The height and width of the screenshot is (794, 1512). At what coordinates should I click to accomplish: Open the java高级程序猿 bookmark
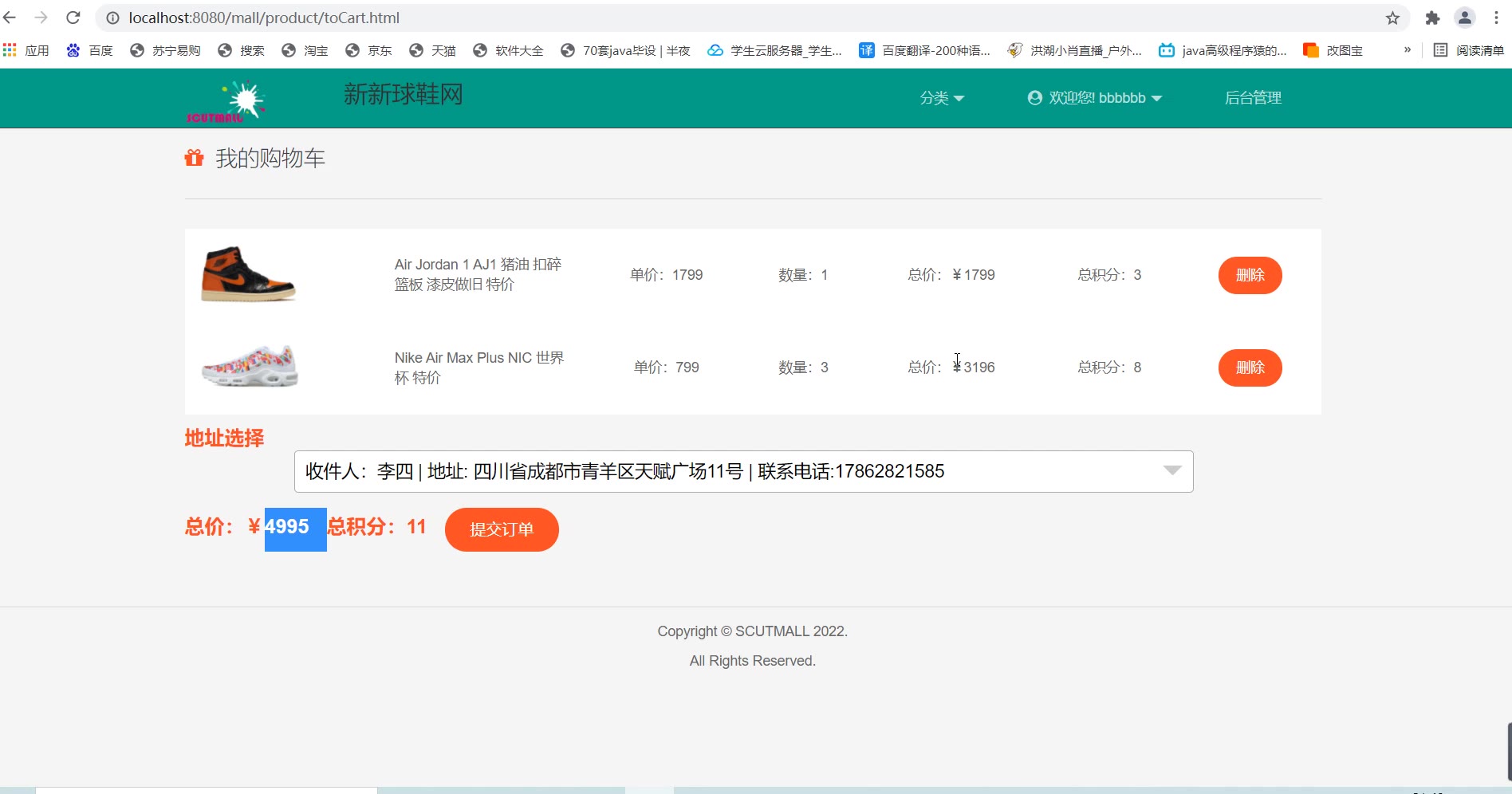[x=1223, y=50]
